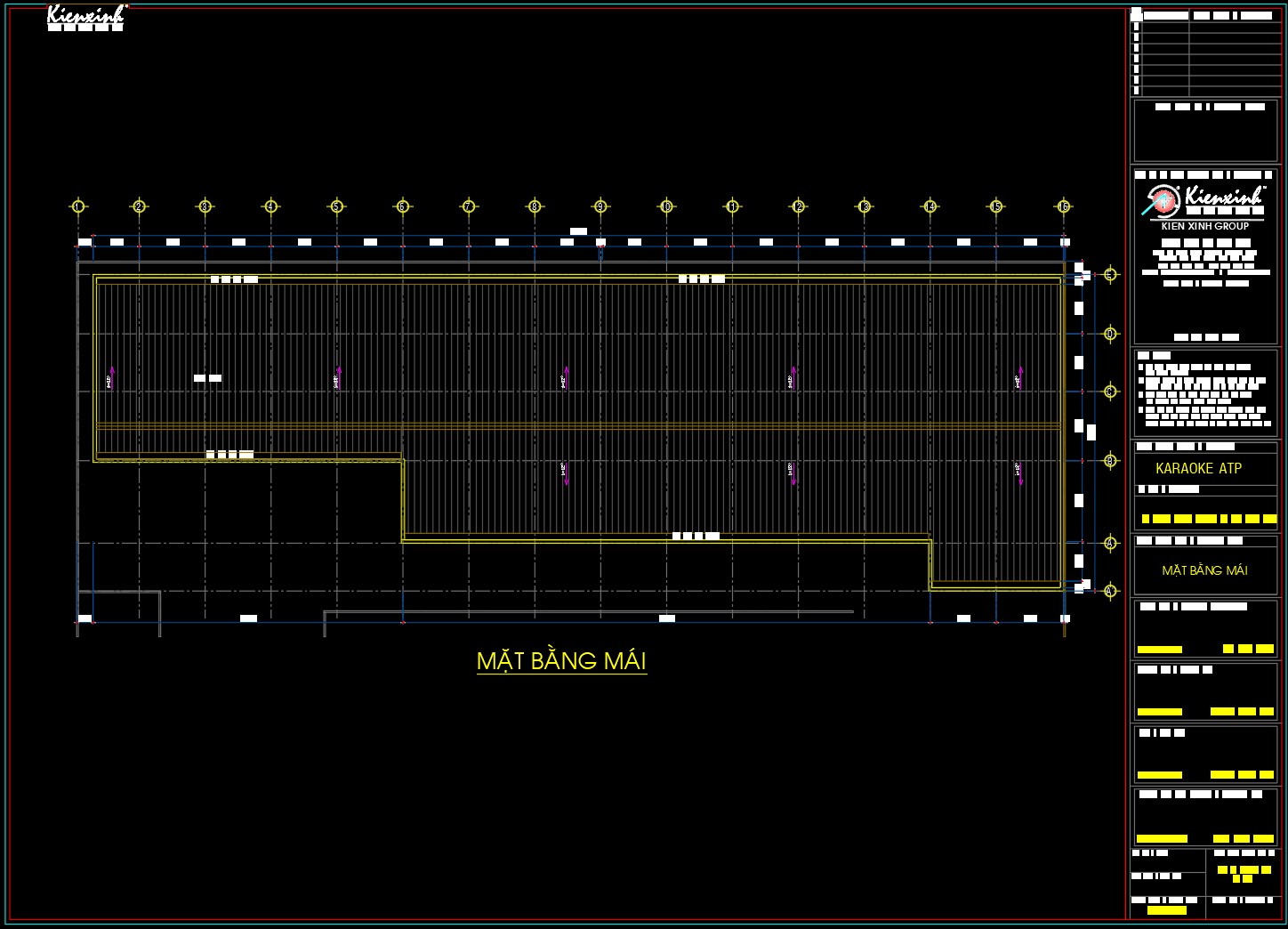Viewport: 1288px width, 929px height.
Task: Select the topmost axis bubble on the right edge
Action: coord(1108,273)
